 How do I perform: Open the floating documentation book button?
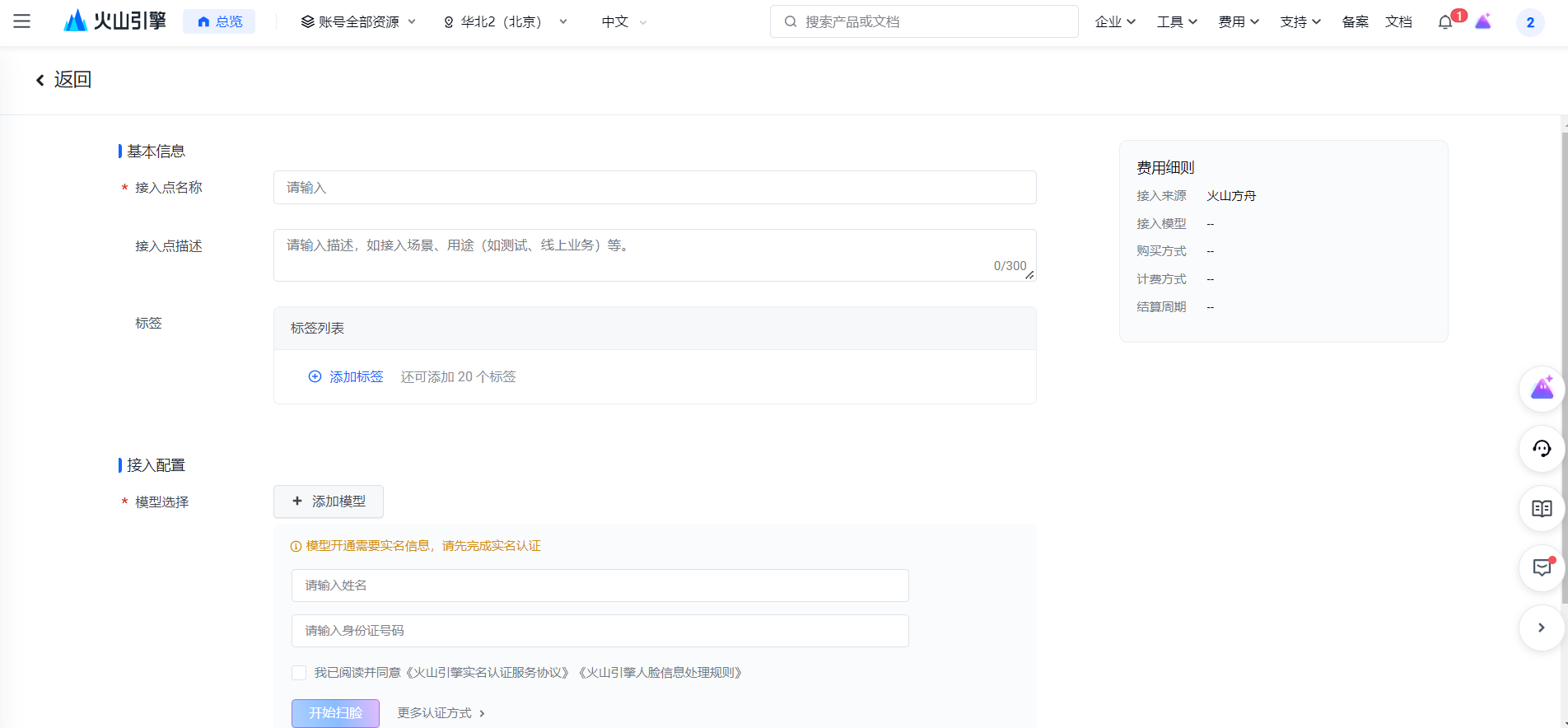coord(1542,509)
